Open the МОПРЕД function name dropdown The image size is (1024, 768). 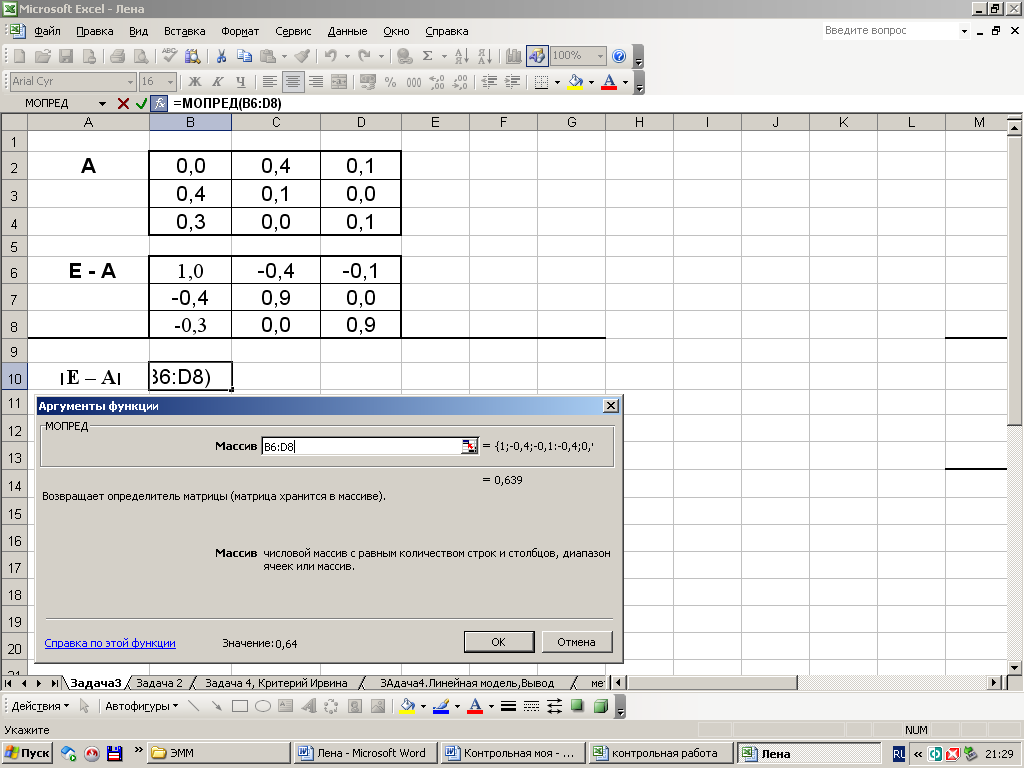[x=102, y=103]
